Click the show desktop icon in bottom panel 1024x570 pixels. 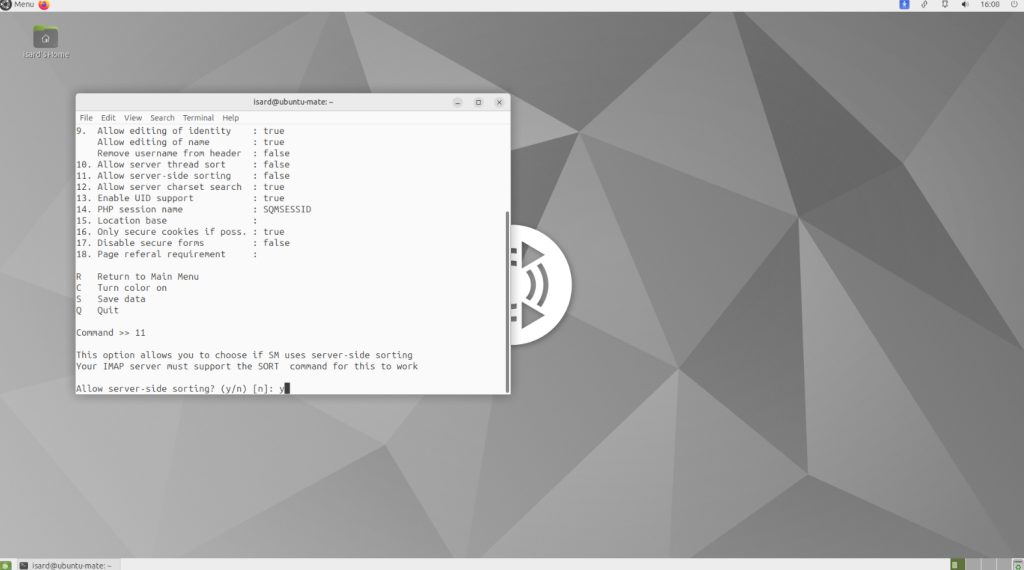[5, 565]
